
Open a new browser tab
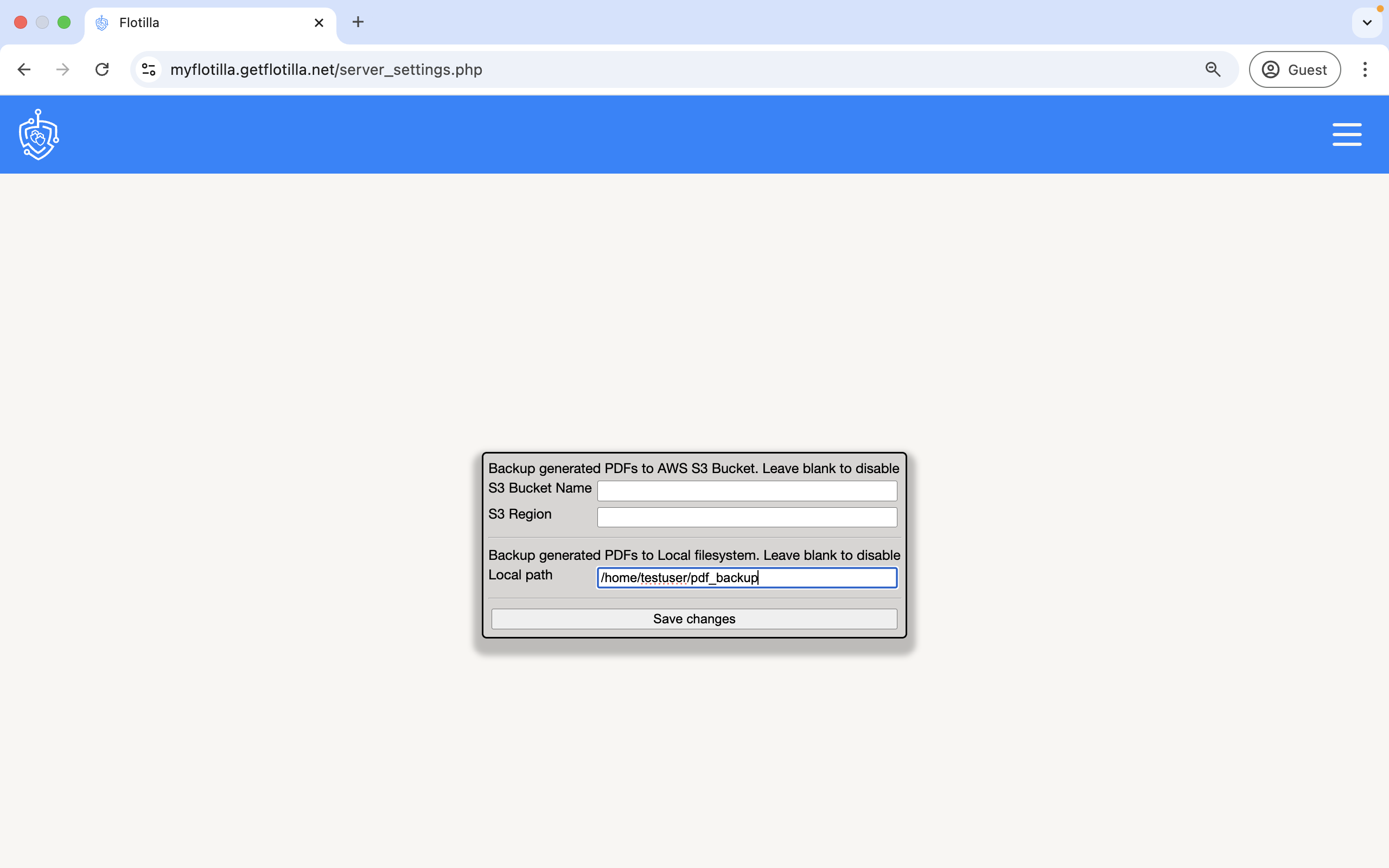358,22
